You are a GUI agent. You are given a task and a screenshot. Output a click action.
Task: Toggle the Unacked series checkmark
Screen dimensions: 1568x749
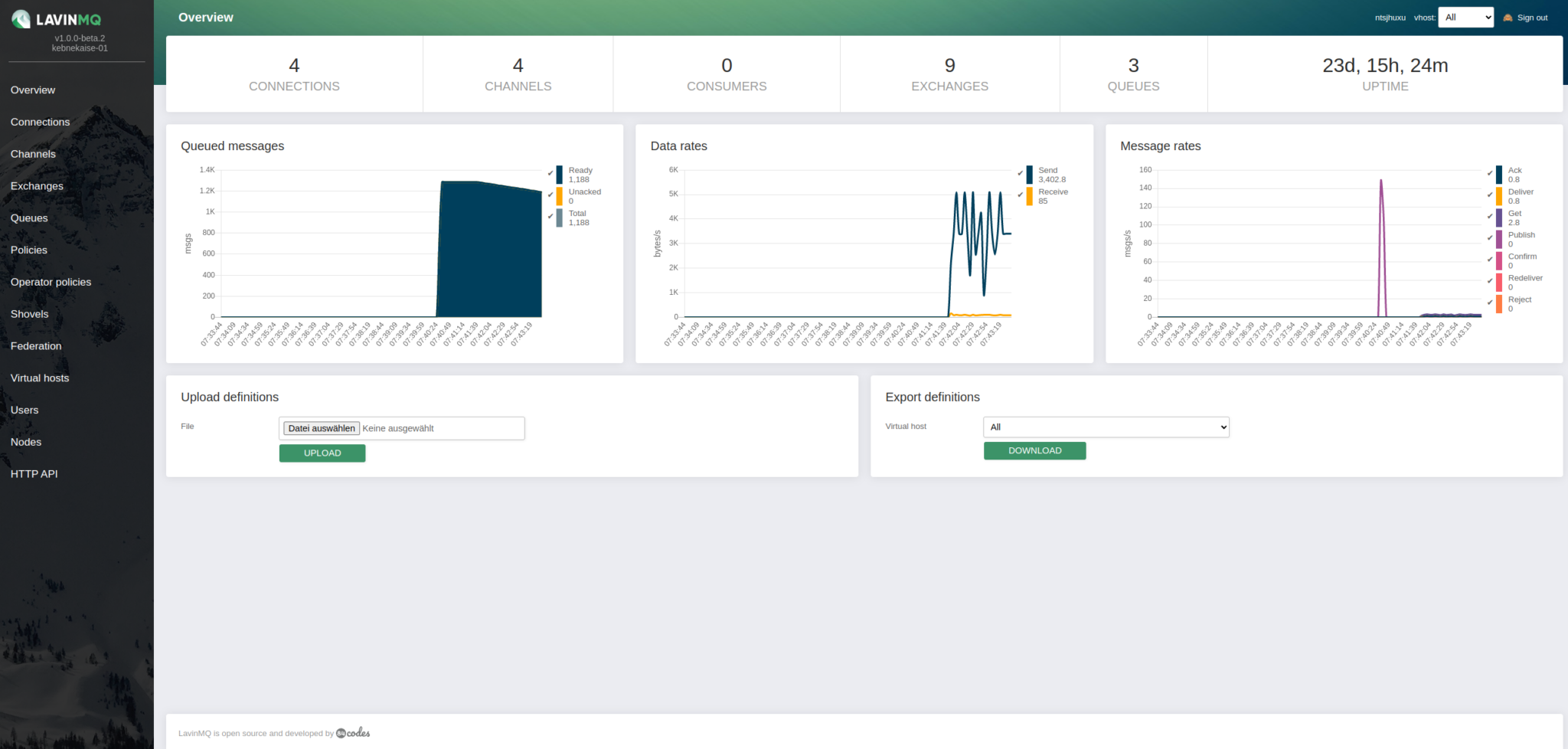coord(550,195)
